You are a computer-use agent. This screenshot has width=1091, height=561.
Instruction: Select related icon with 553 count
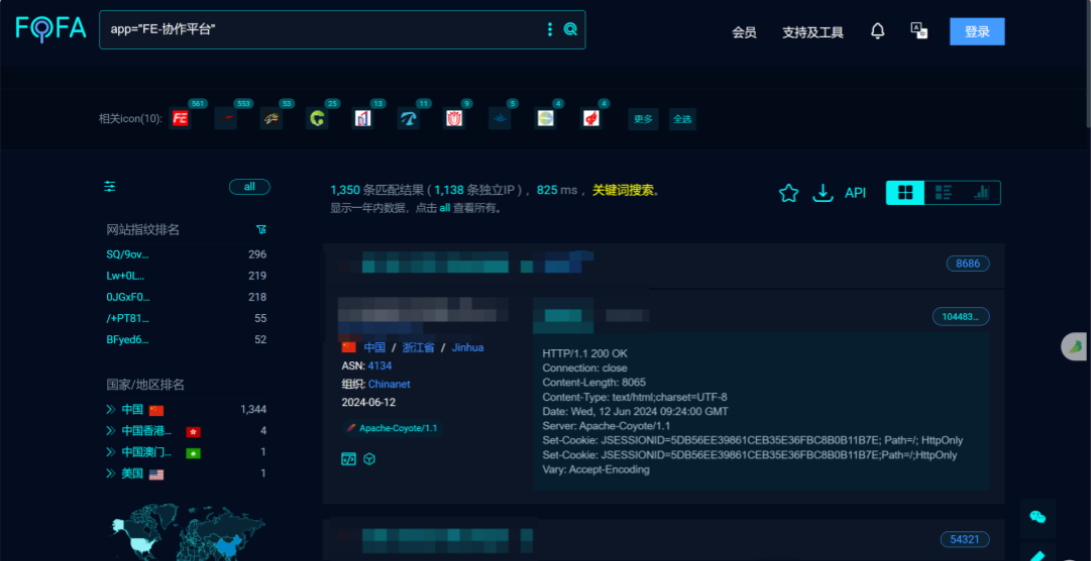[x=226, y=118]
